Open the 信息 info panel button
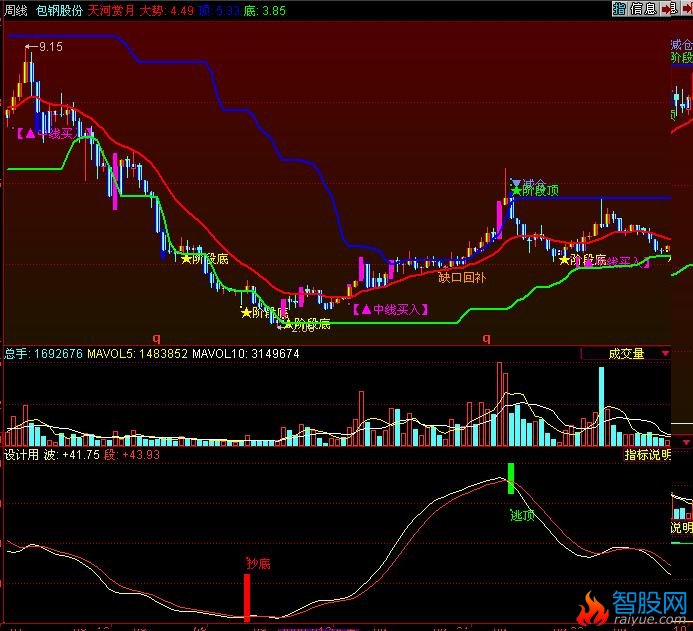This screenshot has height=631, width=693. (x=643, y=9)
